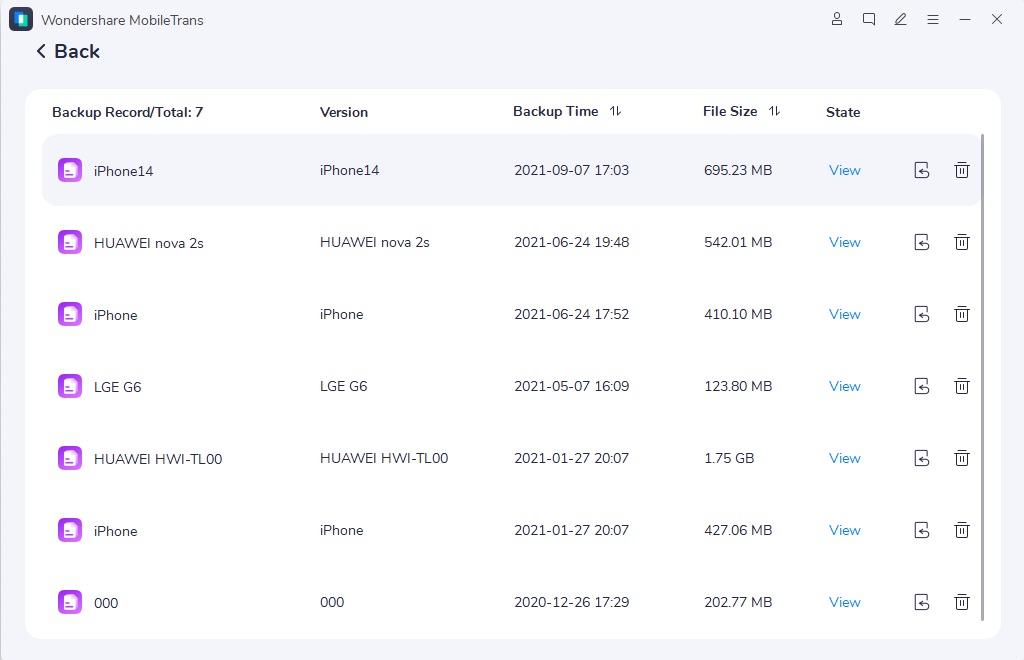This screenshot has width=1024, height=660.
Task: View the iPhone backup from 2021-06-24
Action: click(x=844, y=314)
